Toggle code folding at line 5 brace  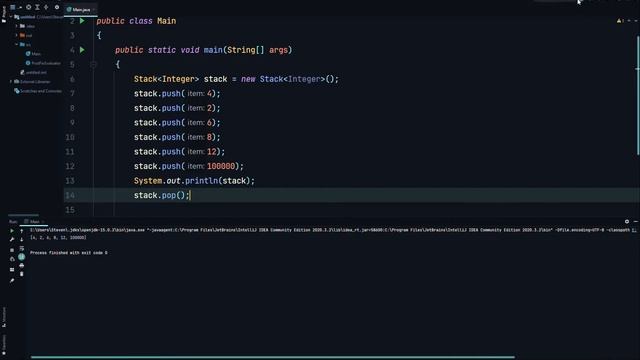pos(93,64)
